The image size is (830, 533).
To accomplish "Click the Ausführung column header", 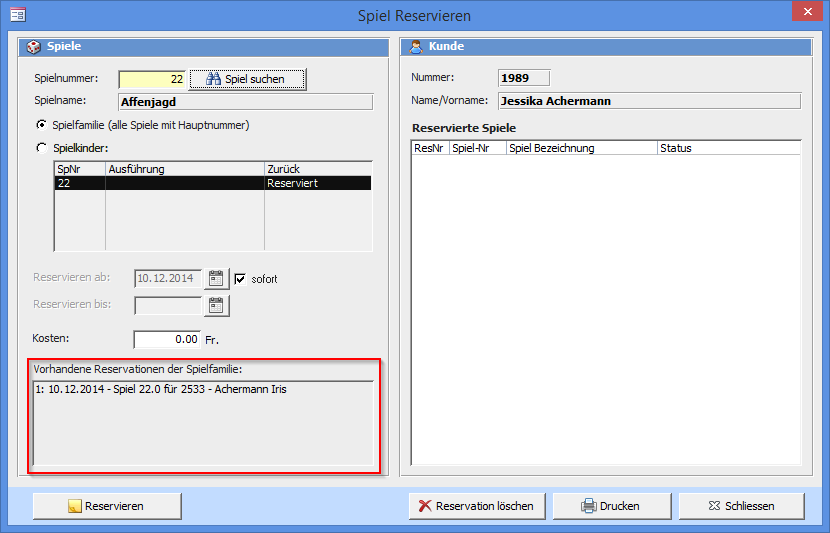I will (x=185, y=169).
